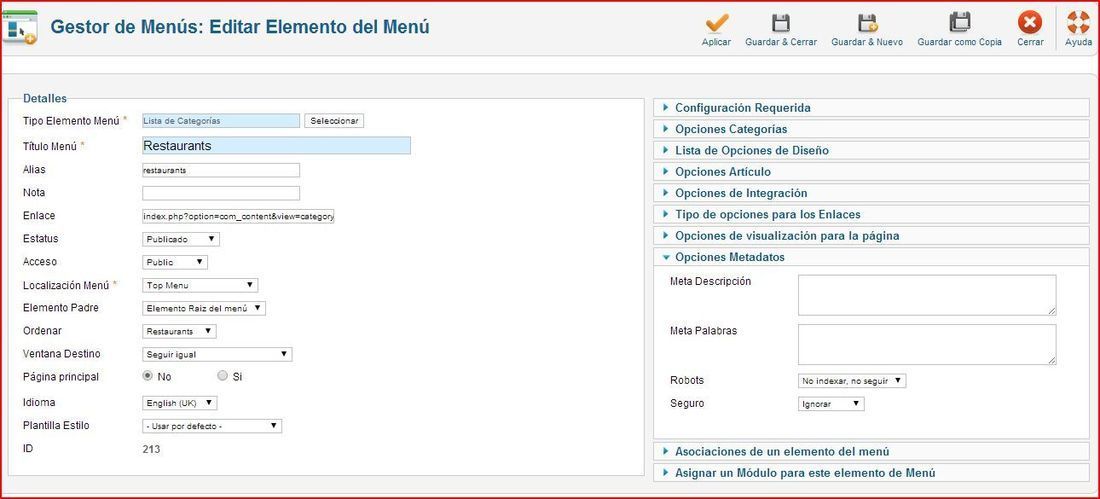The height and width of the screenshot is (499, 1100).
Task: Expand Lista de Opciones de Diseño panel
Action: click(871, 150)
